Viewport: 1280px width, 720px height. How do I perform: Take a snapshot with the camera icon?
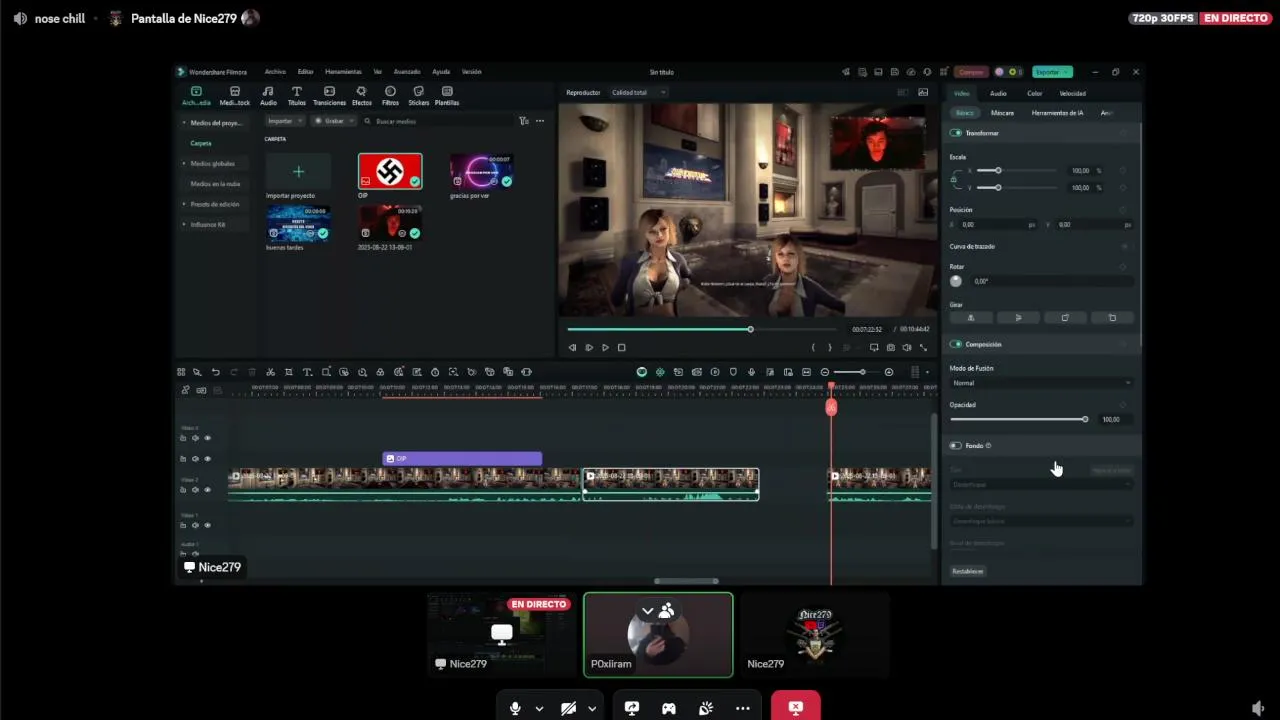pos(891,347)
